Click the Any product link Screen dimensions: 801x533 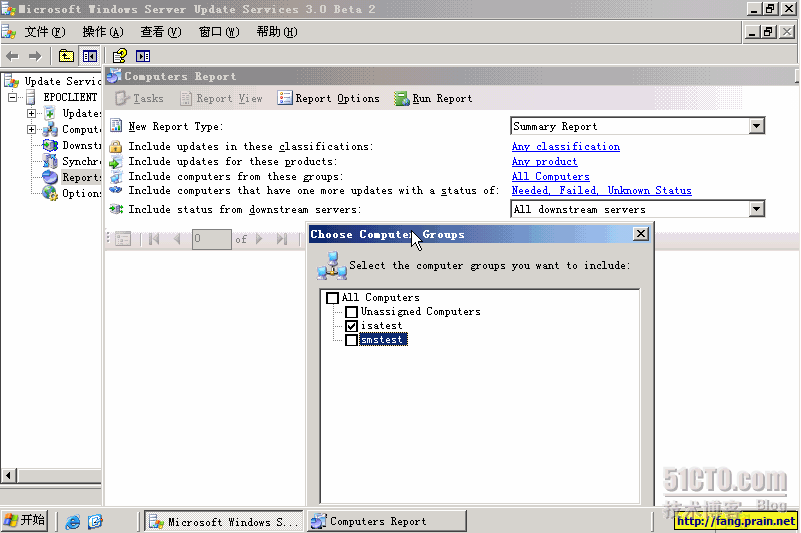(545, 161)
